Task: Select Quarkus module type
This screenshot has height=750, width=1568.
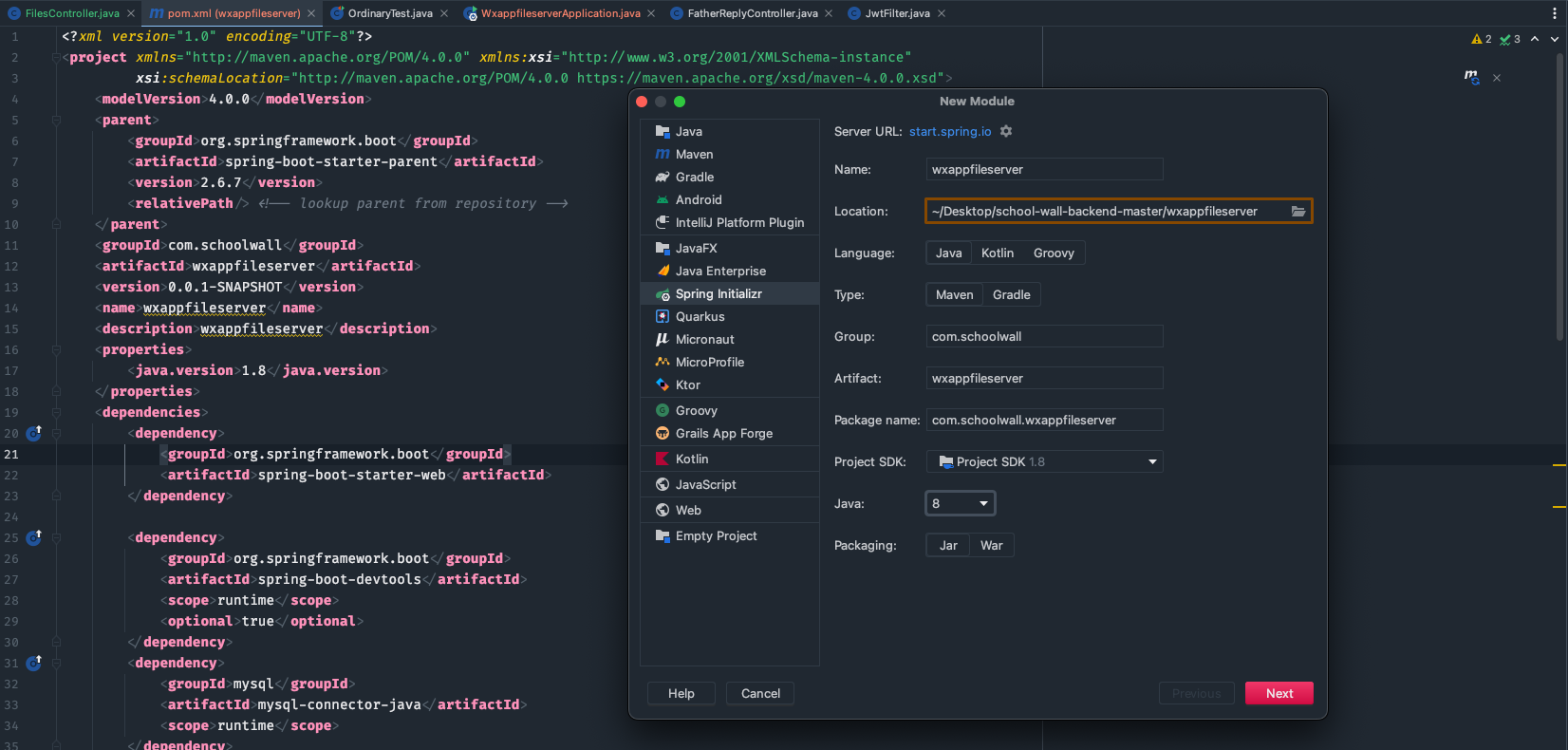Action: pyautogui.click(x=729, y=316)
